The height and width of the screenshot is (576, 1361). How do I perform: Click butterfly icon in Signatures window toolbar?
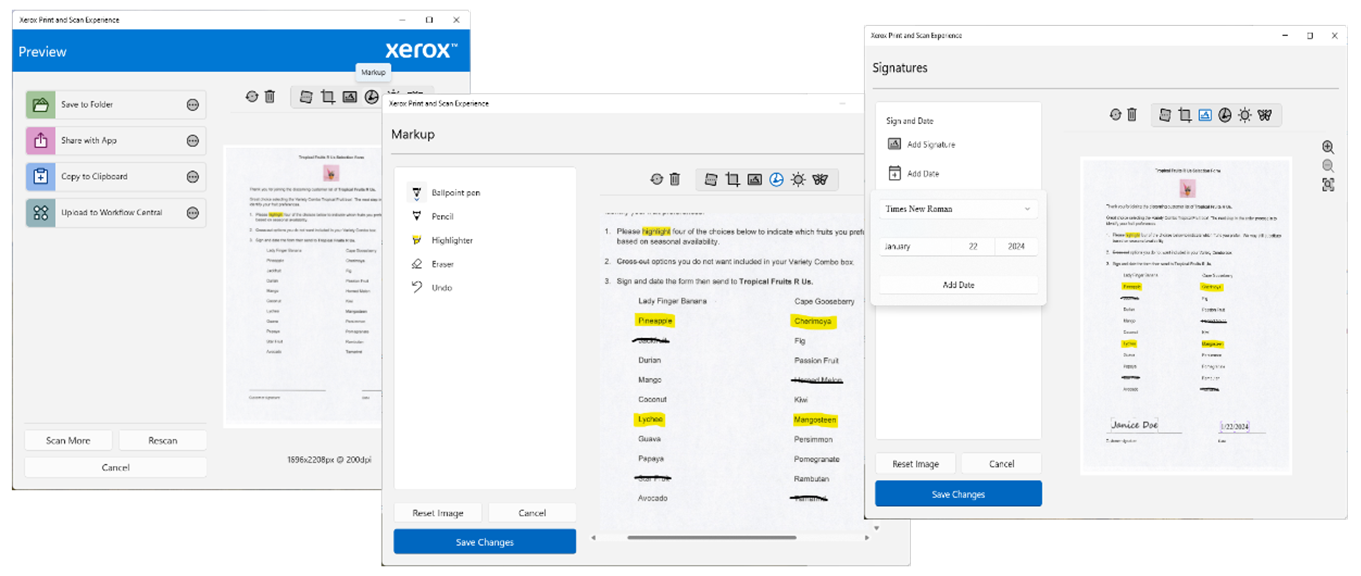click(1265, 115)
